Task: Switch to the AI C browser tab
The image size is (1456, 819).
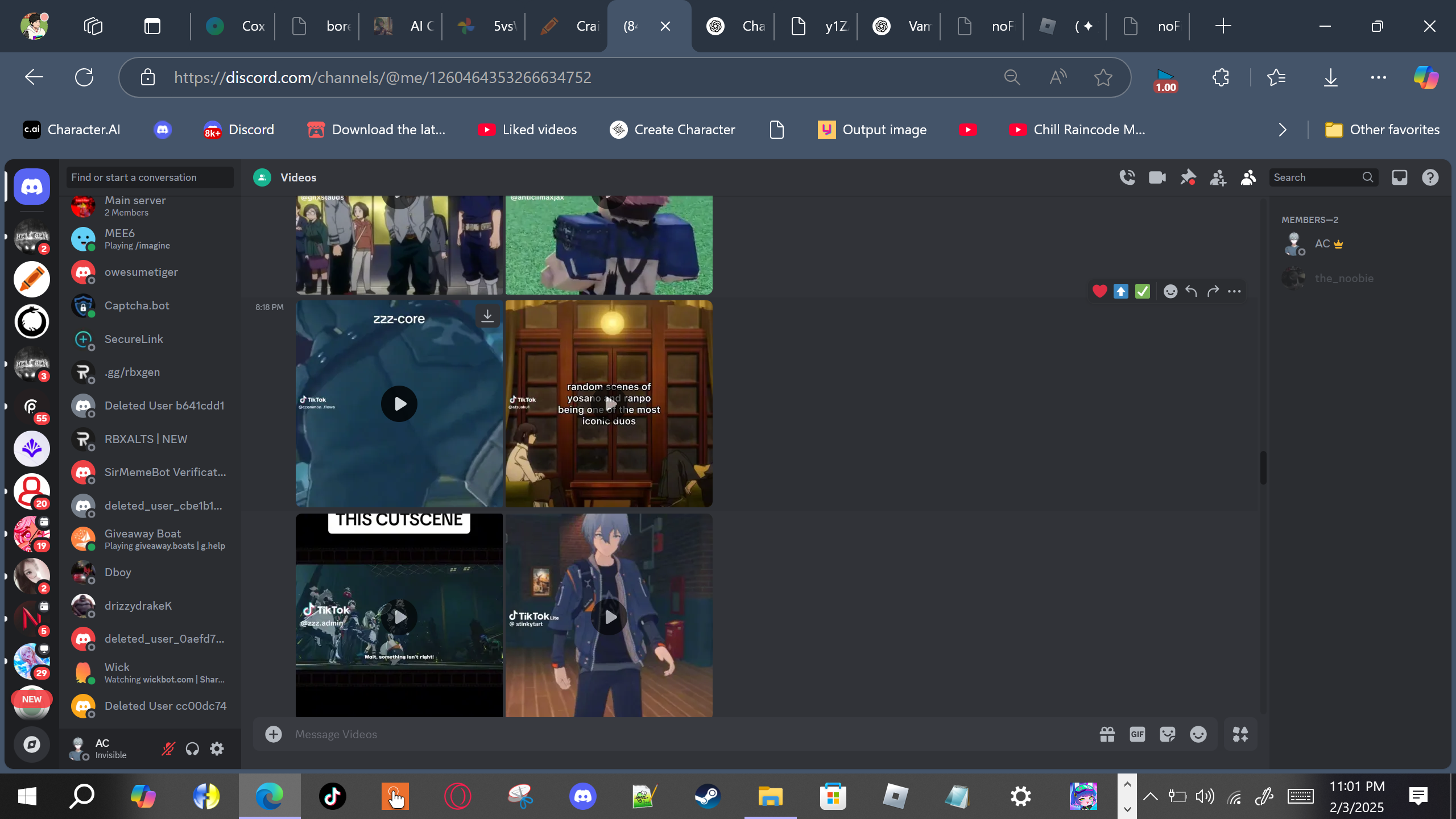Action: pos(401,26)
